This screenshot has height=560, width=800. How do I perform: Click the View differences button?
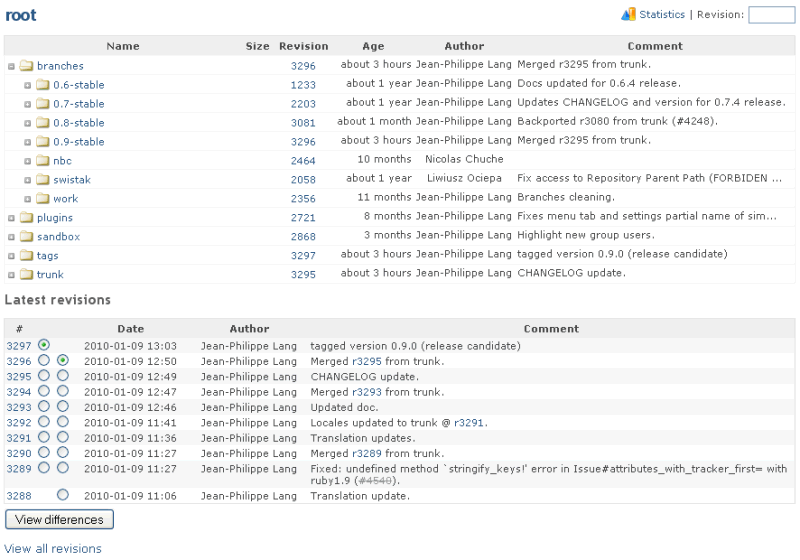pyautogui.click(x=59, y=520)
